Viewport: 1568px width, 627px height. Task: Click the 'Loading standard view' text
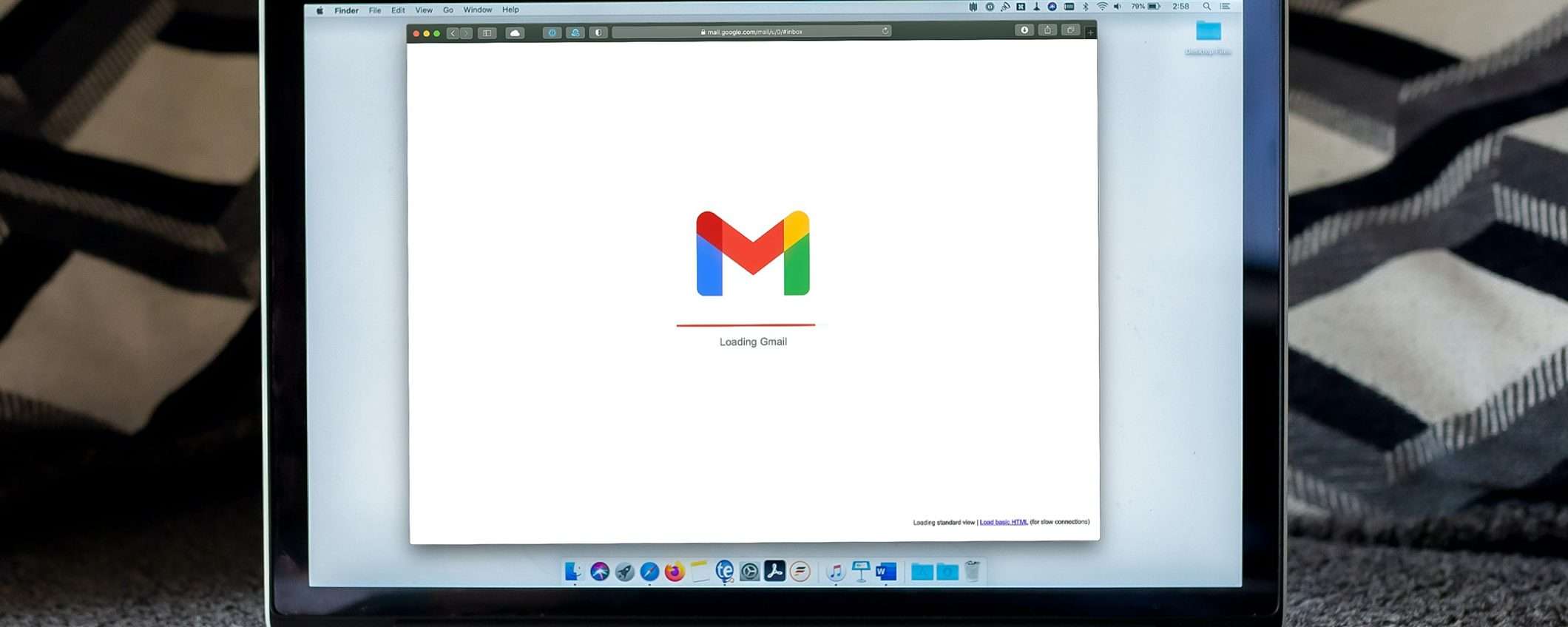point(944,522)
